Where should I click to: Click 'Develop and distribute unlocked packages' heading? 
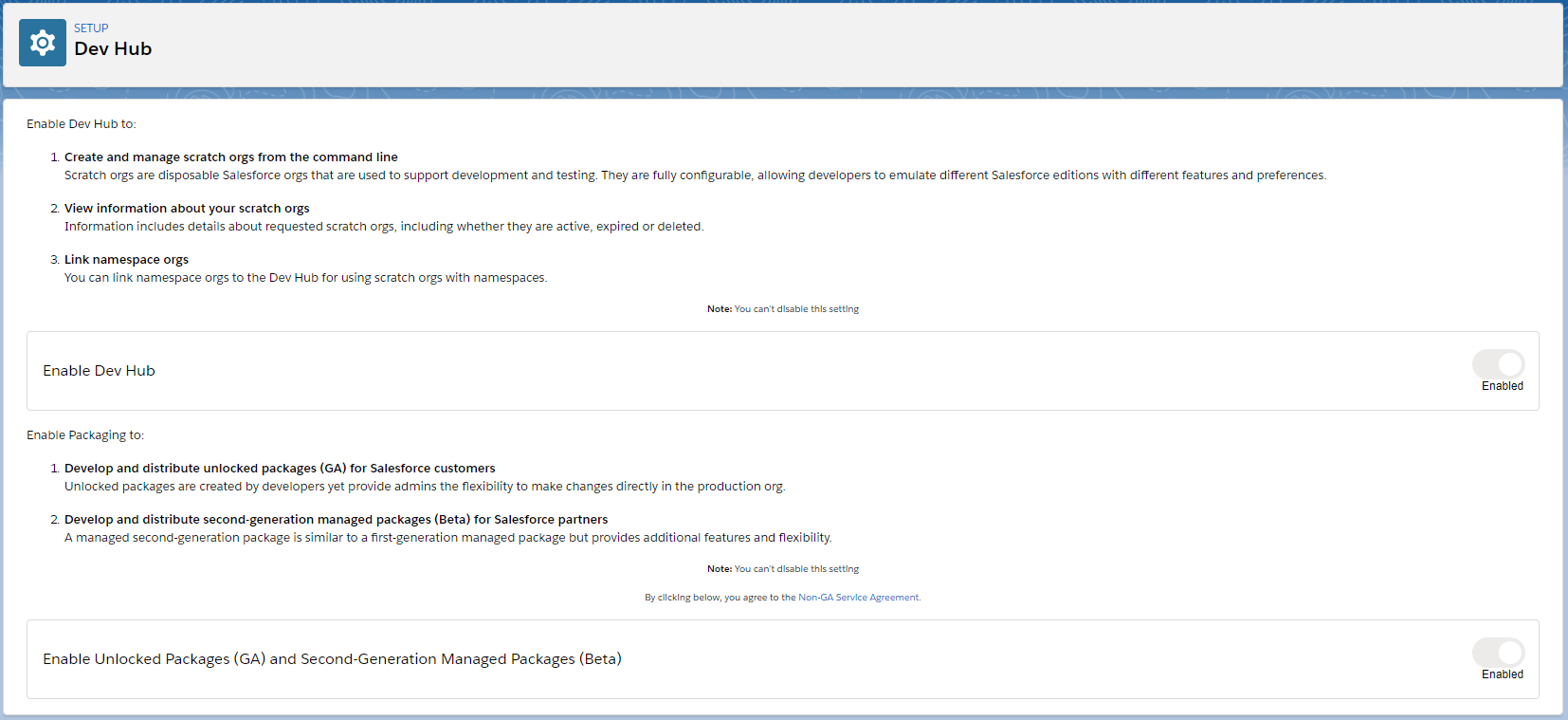click(280, 469)
